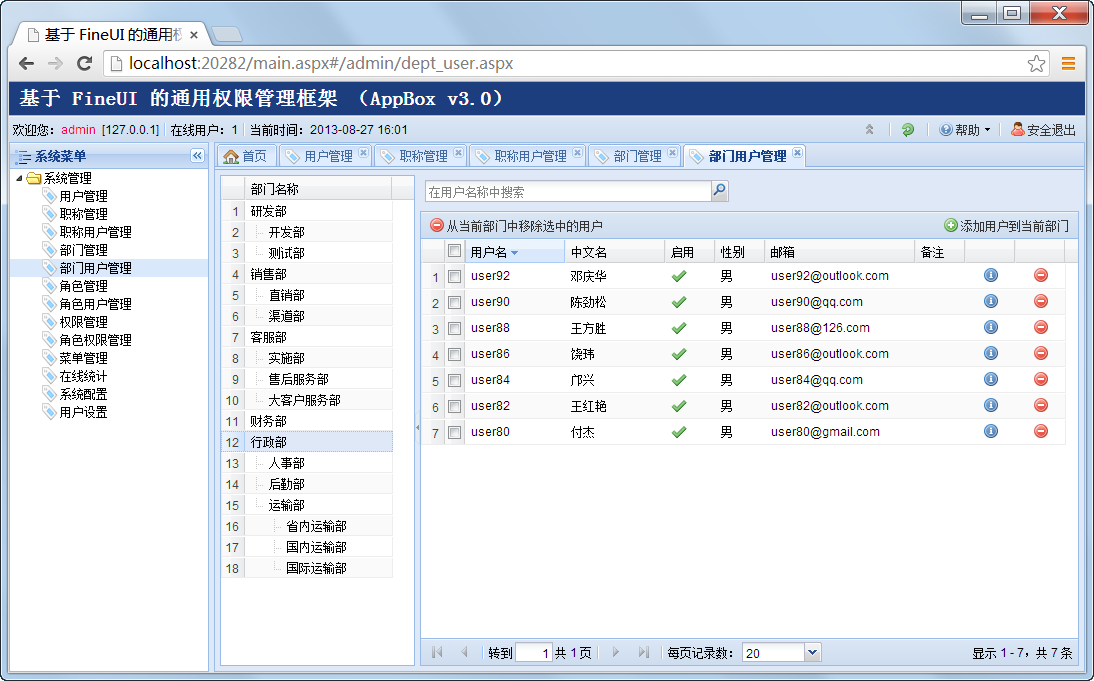The image size is (1094, 681).
Task: Open the 首页 home tab
Action: pyautogui.click(x=246, y=156)
